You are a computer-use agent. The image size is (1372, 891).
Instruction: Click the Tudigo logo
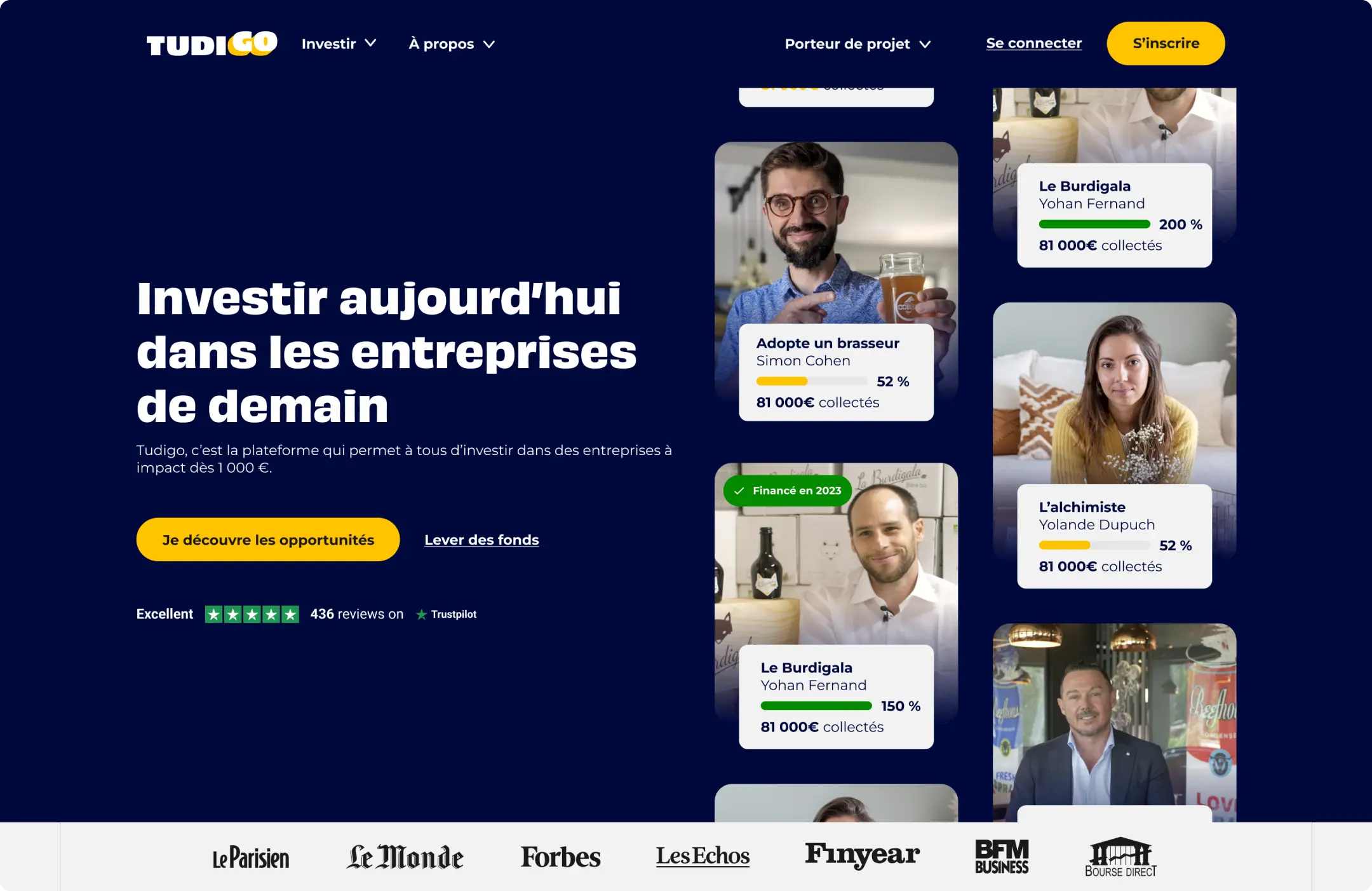click(212, 43)
